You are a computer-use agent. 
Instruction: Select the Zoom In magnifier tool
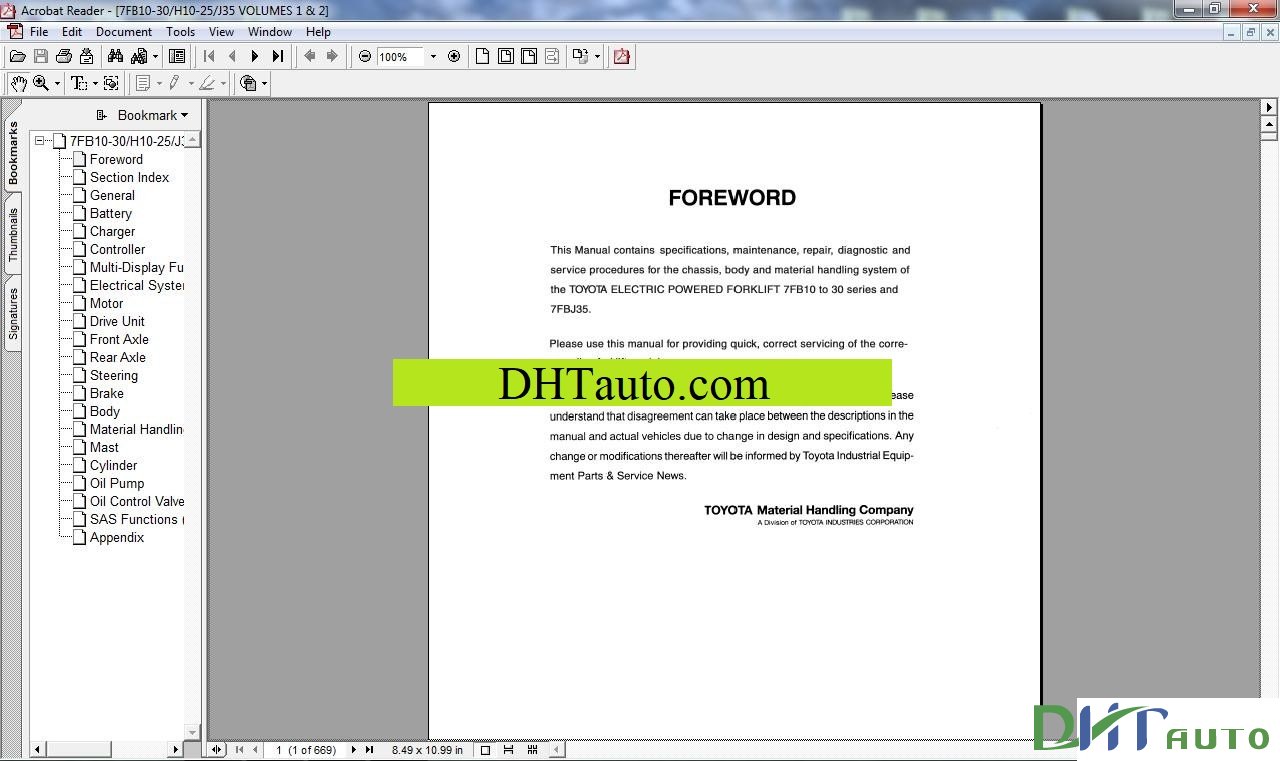click(41, 83)
